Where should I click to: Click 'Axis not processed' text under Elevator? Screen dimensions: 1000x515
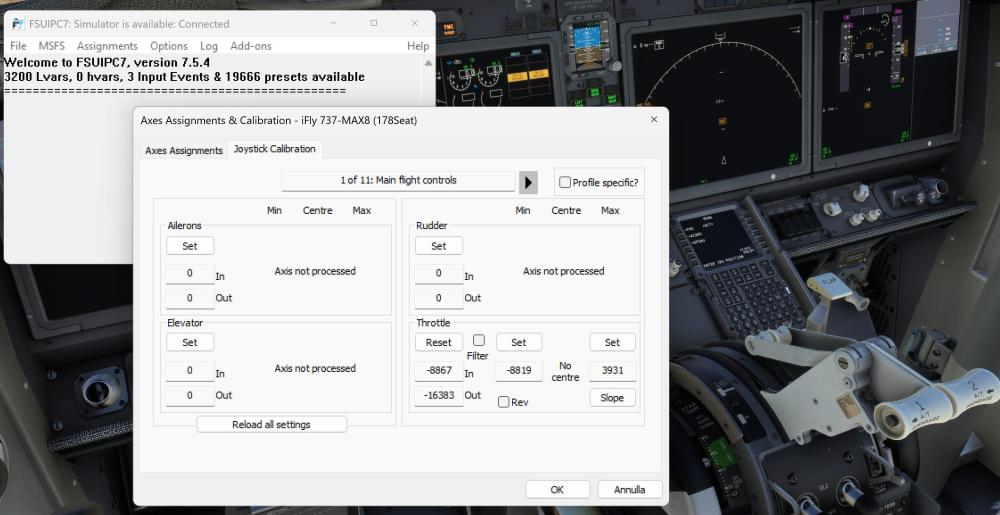coord(315,368)
